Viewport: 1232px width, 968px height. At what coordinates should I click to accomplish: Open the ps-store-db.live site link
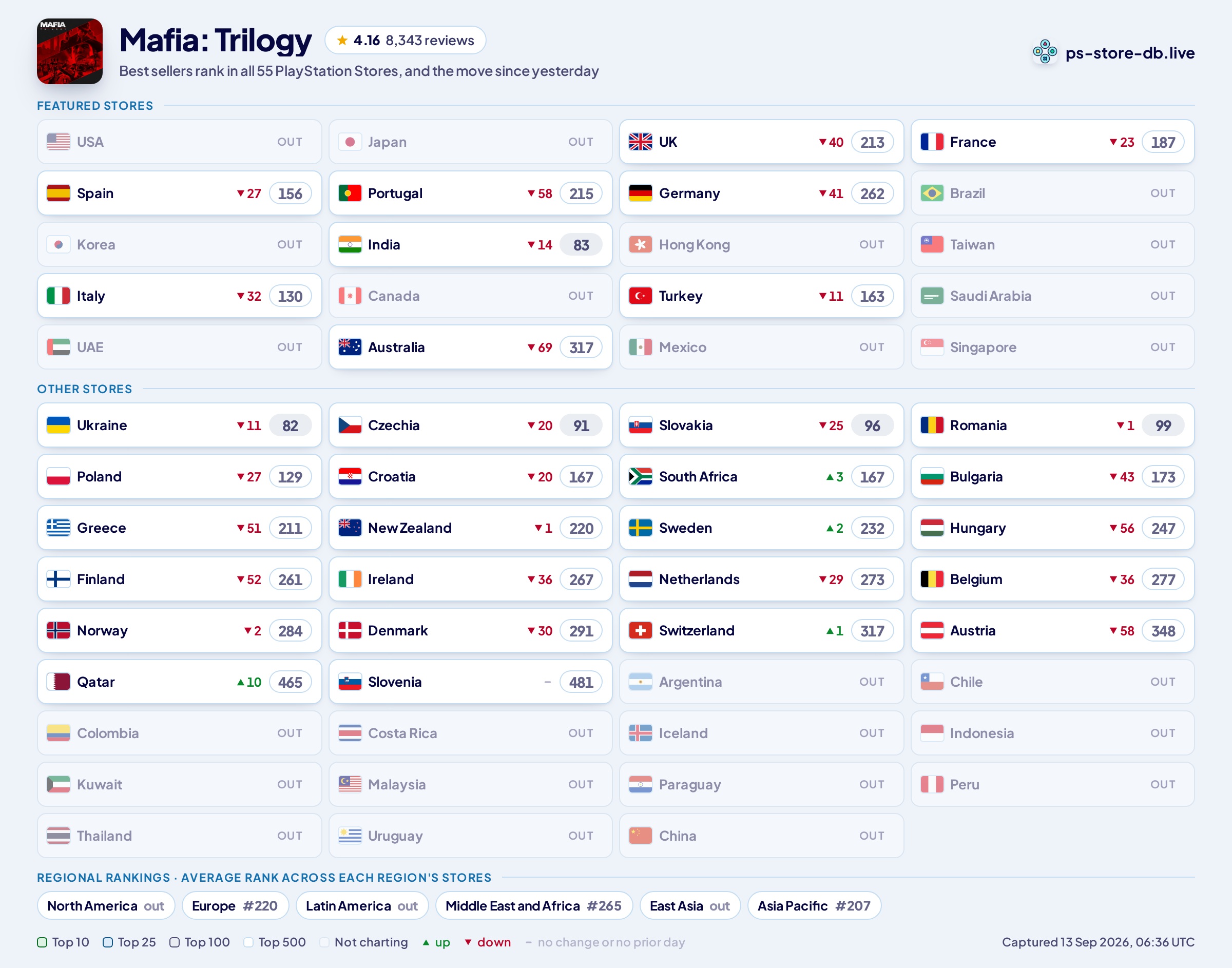click(1129, 53)
